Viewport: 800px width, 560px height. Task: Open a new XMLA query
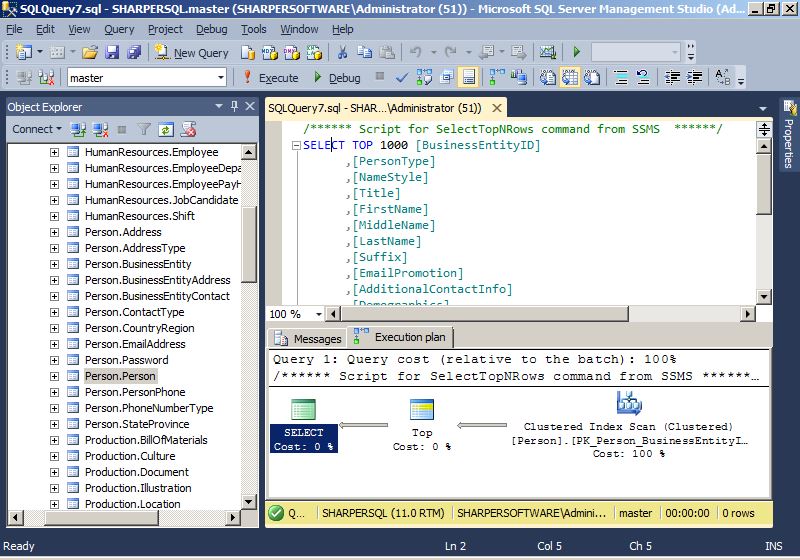tap(314, 52)
